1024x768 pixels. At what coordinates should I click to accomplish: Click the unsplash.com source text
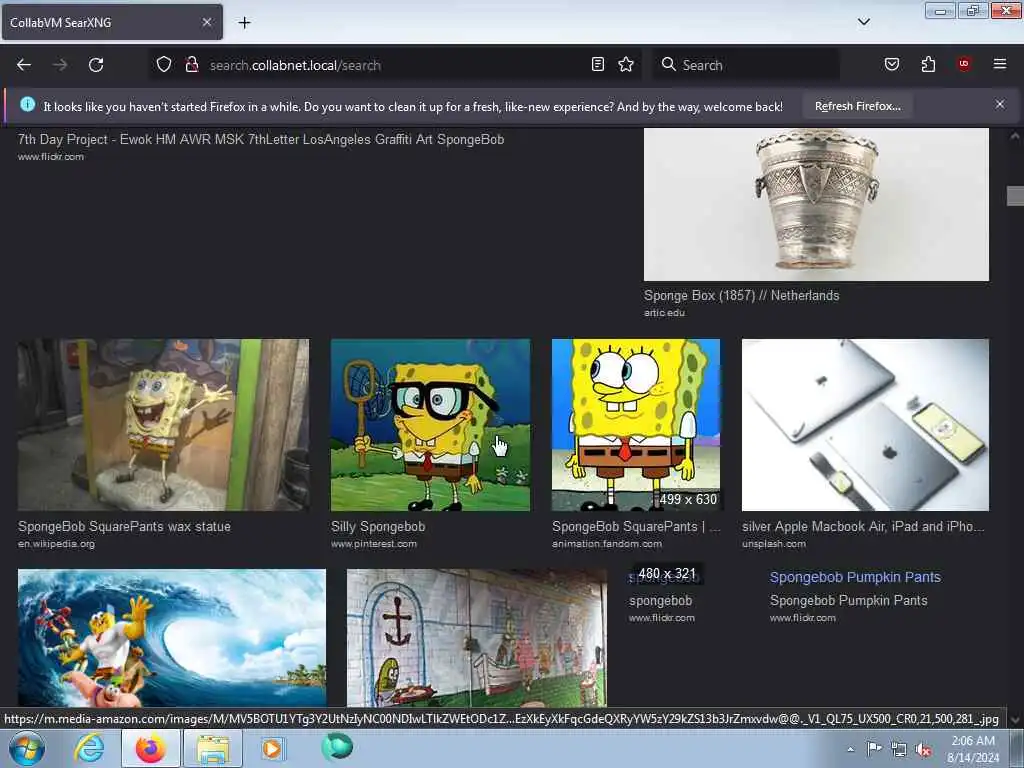774,543
